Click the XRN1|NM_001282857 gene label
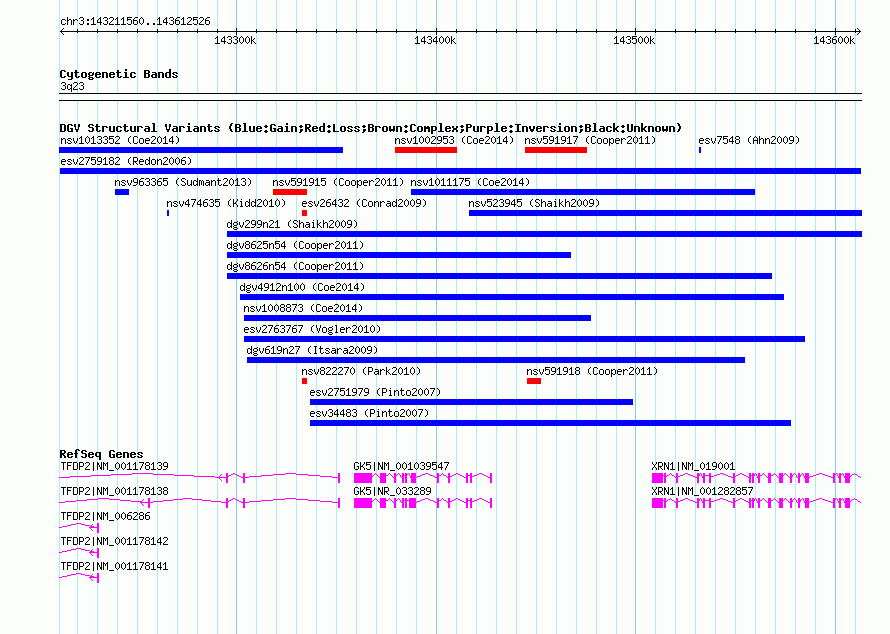Viewport: 890px width, 634px height. tap(702, 492)
